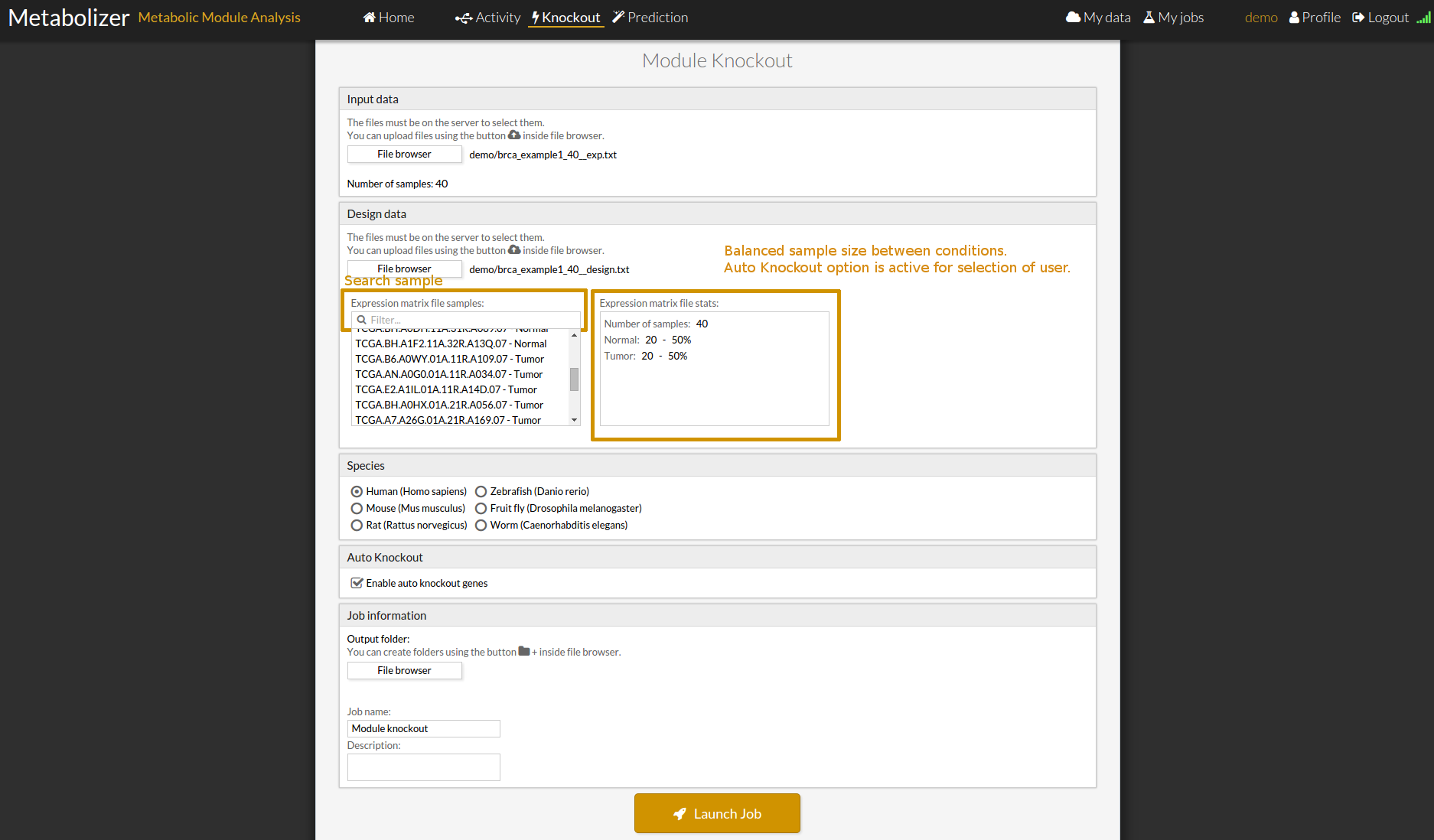Click the signal bars status icon

[1423, 18]
